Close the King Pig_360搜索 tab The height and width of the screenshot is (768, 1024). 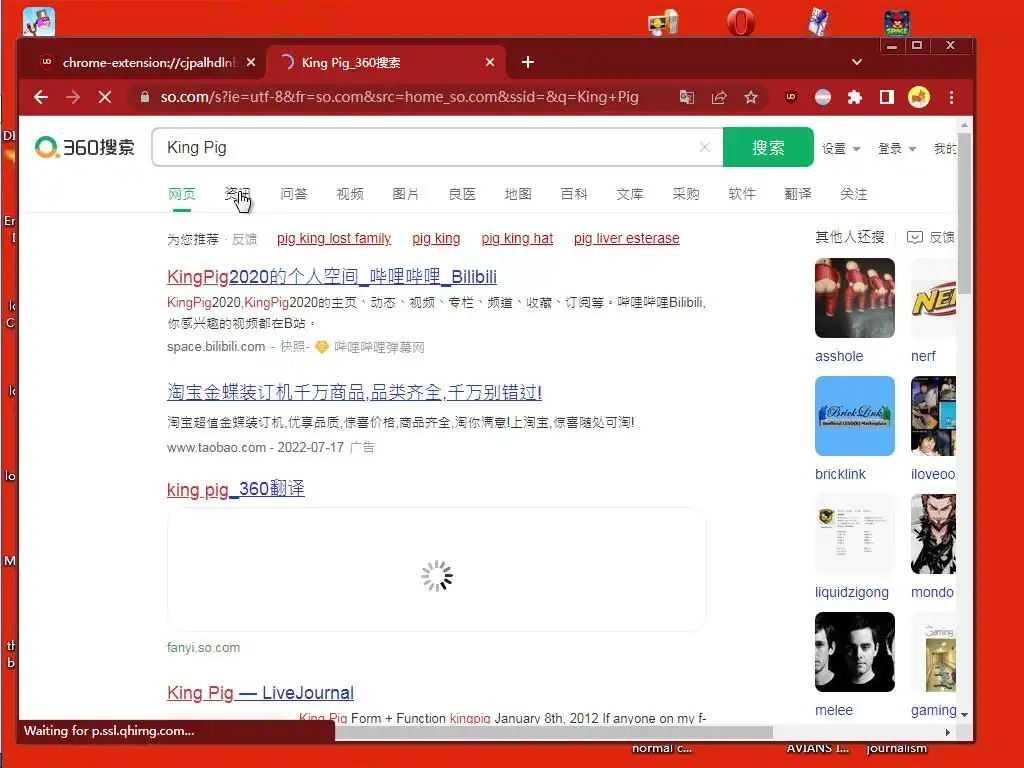point(490,62)
